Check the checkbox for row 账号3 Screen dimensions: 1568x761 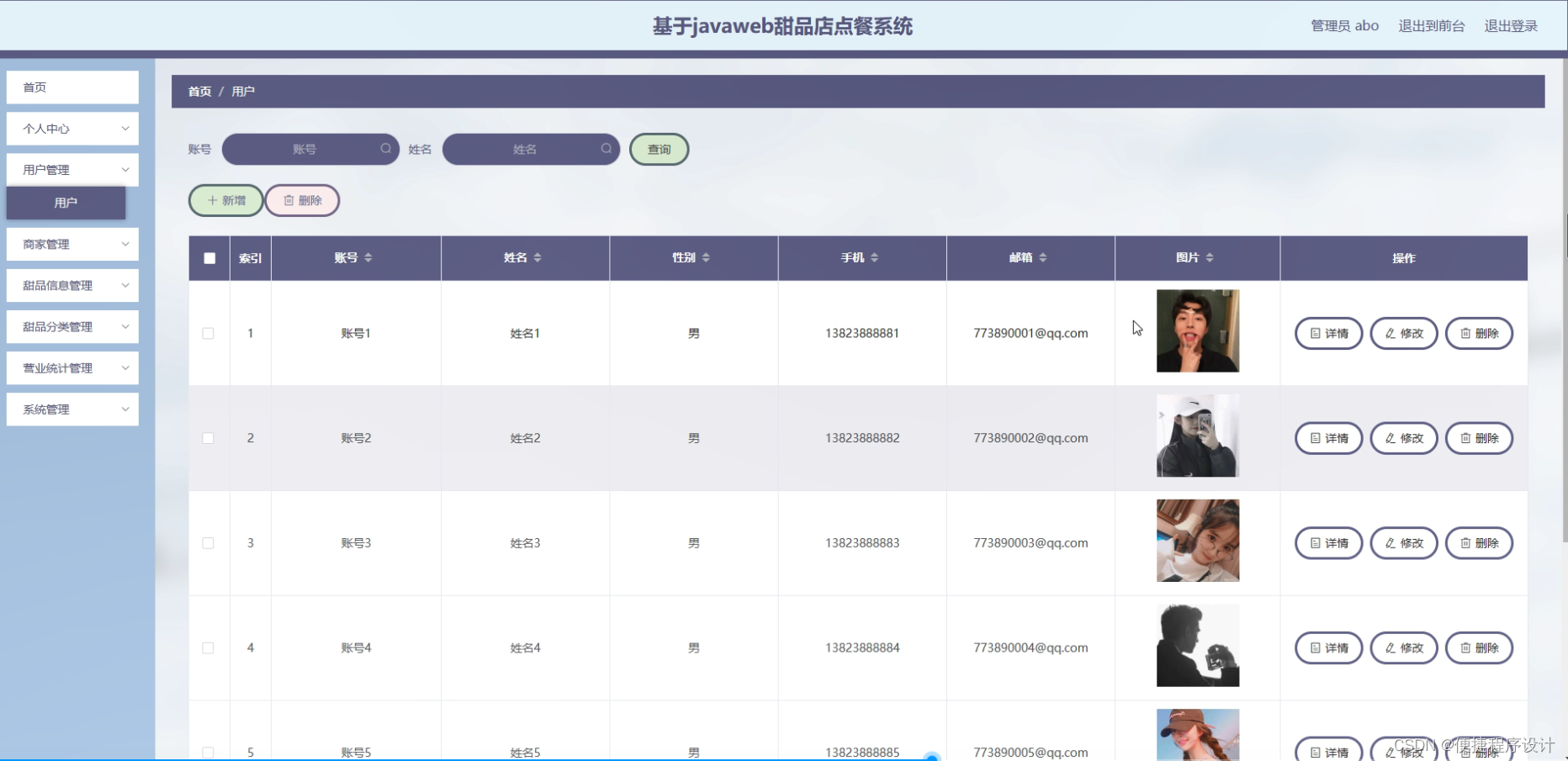click(208, 543)
